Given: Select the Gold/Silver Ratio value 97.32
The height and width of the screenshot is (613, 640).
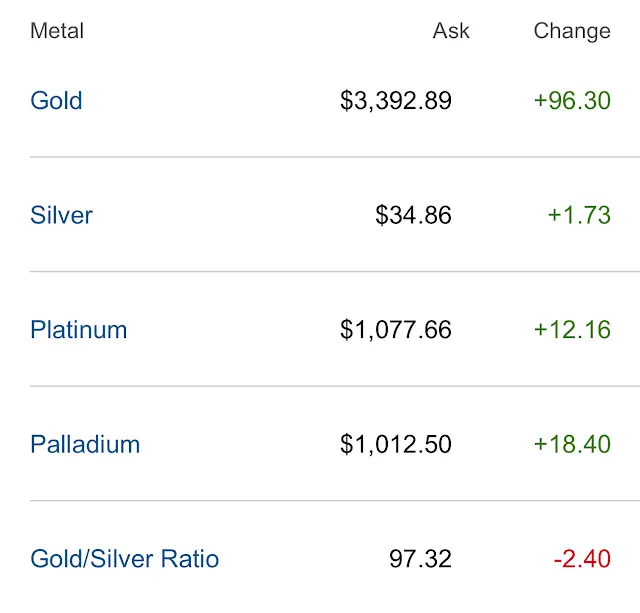Looking at the screenshot, I should [x=420, y=559].
